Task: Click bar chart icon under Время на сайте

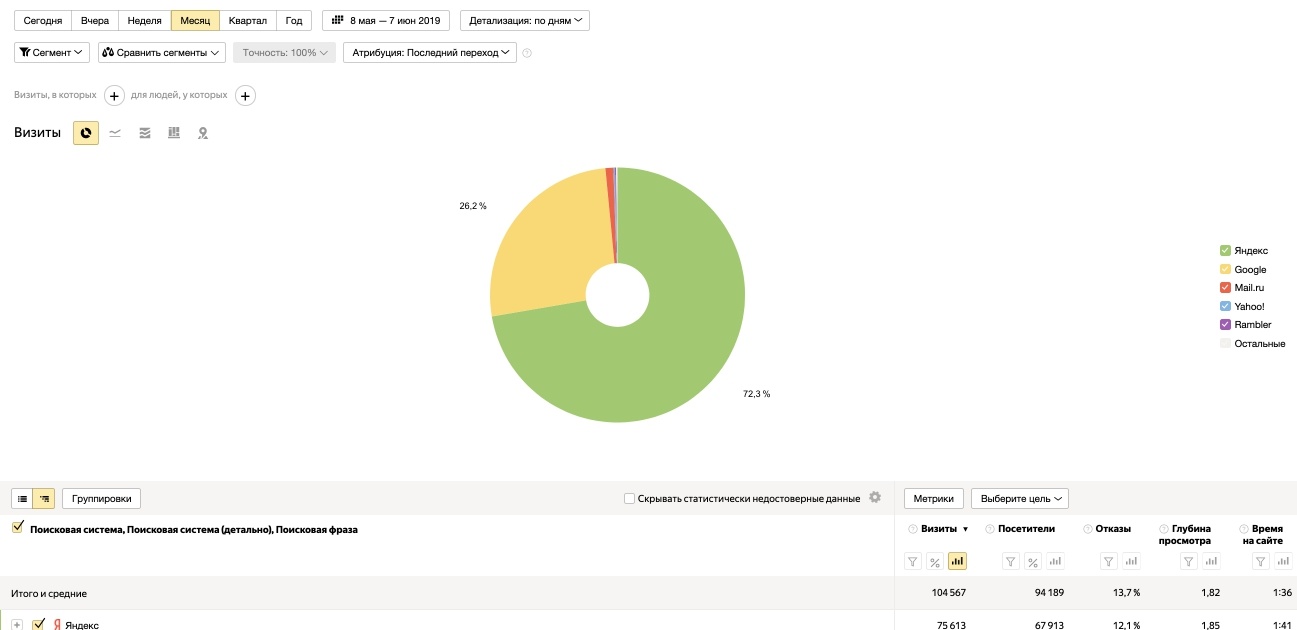Action: (x=1283, y=562)
